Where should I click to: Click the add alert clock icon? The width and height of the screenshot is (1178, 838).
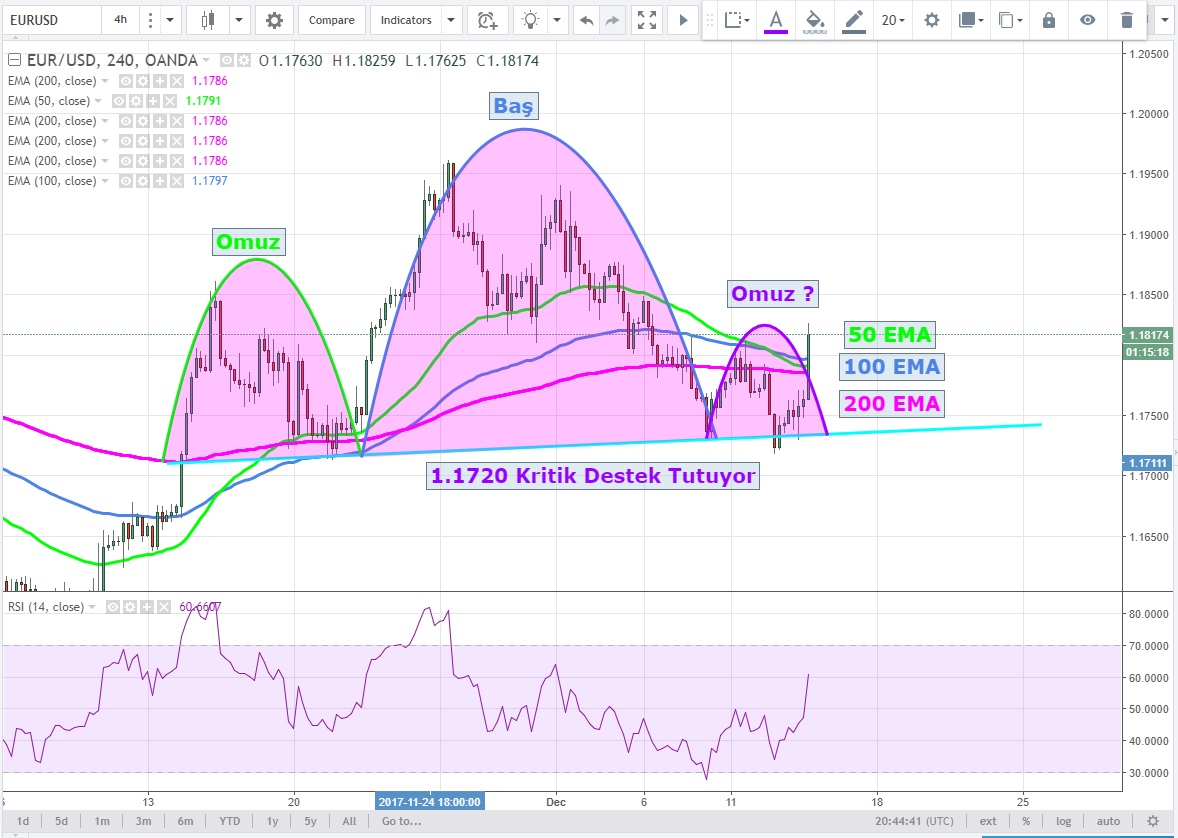487,20
